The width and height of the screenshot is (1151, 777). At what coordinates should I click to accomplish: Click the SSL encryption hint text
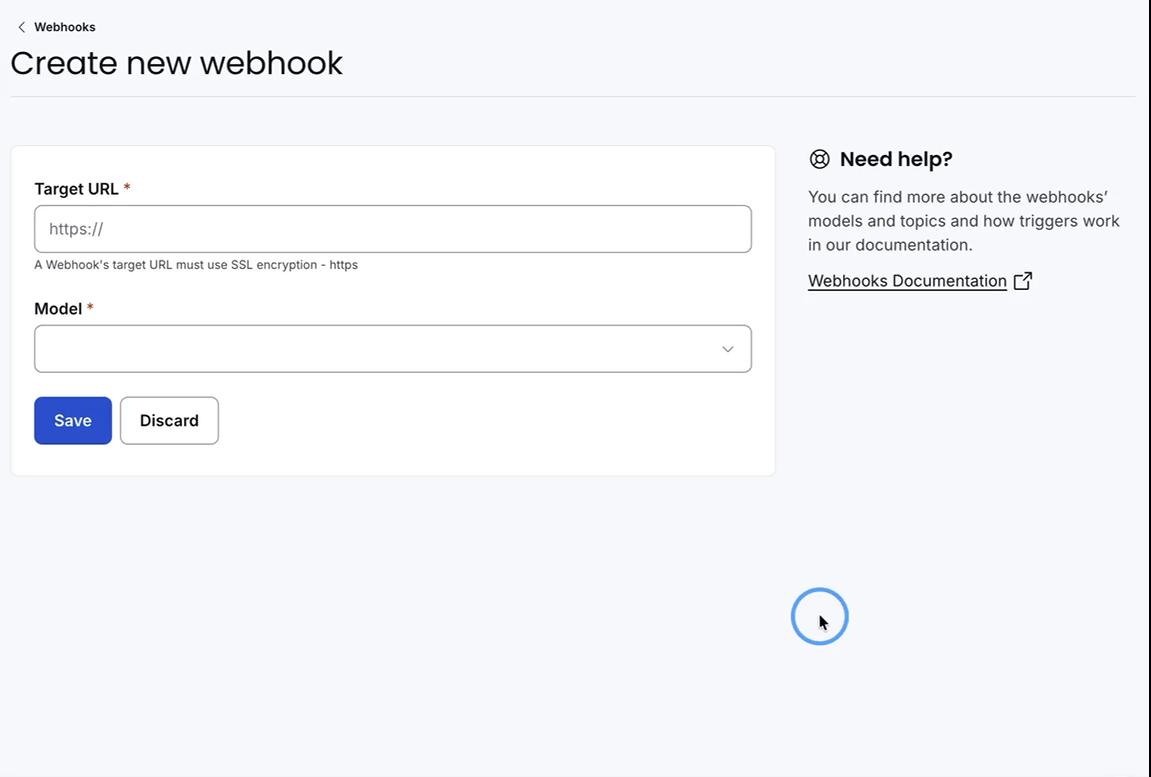click(196, 265)
